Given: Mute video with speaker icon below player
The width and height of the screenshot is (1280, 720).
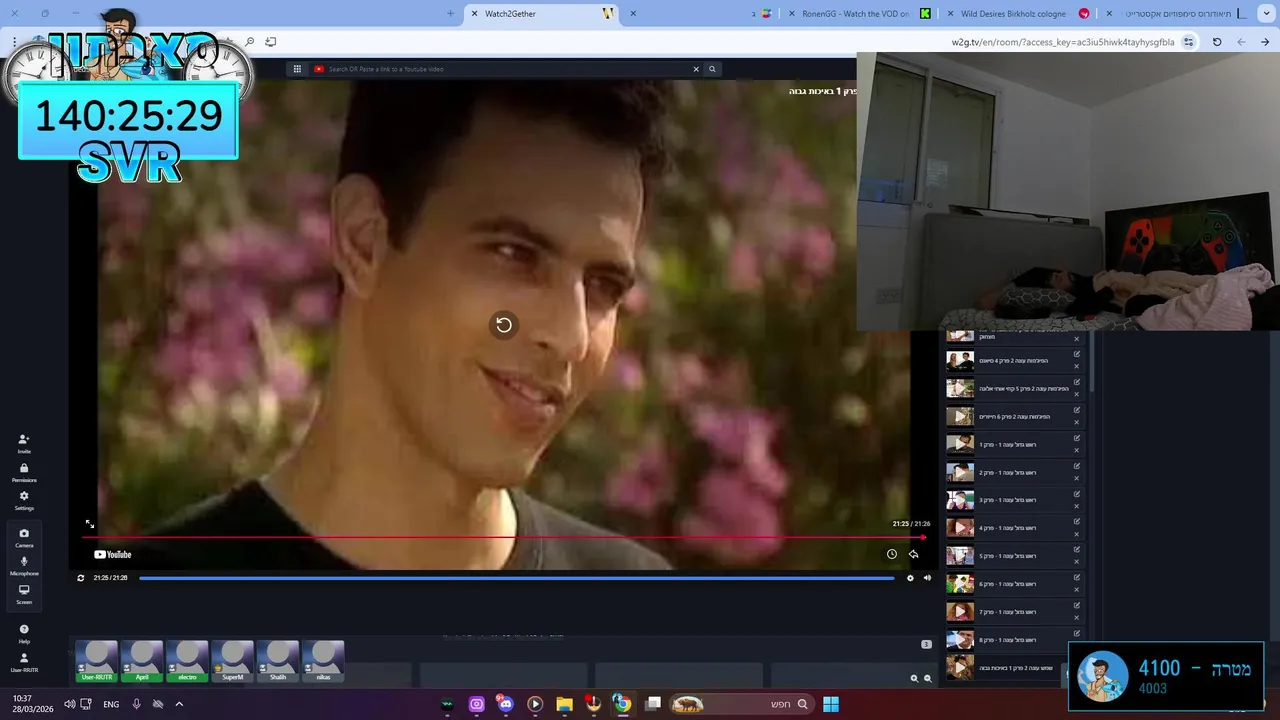Looking at the screenshot, I should tap(927, 578).
